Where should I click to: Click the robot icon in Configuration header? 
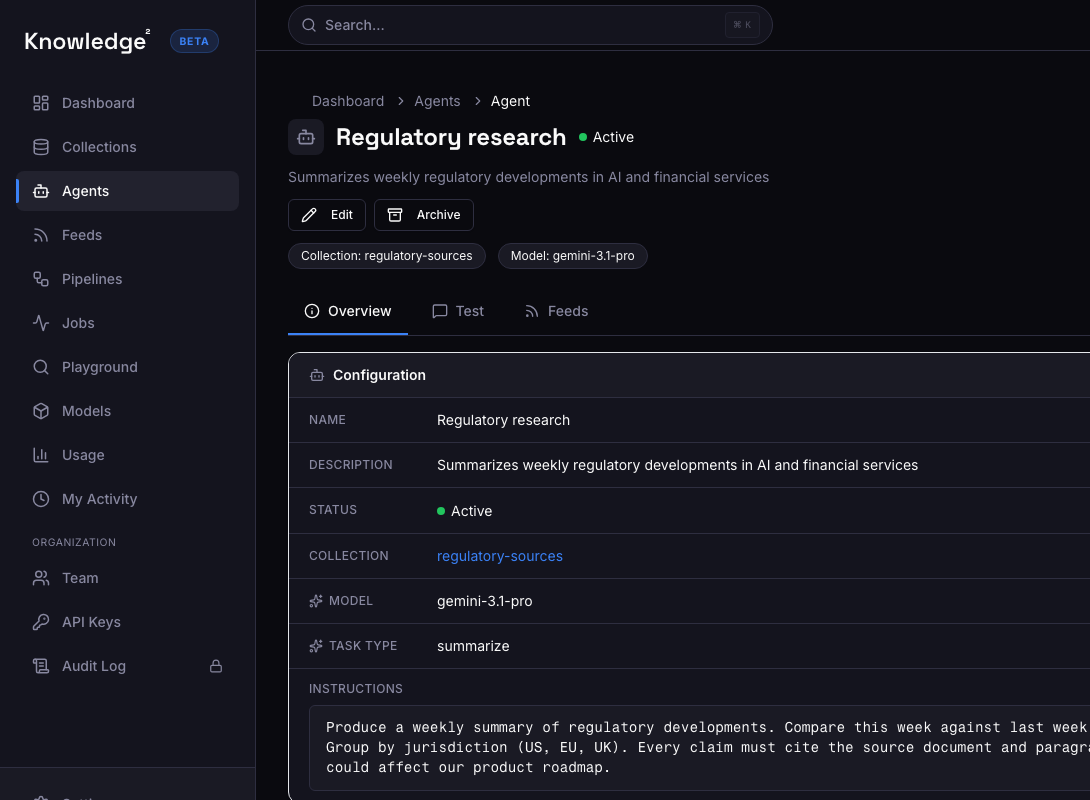point(317,375)
